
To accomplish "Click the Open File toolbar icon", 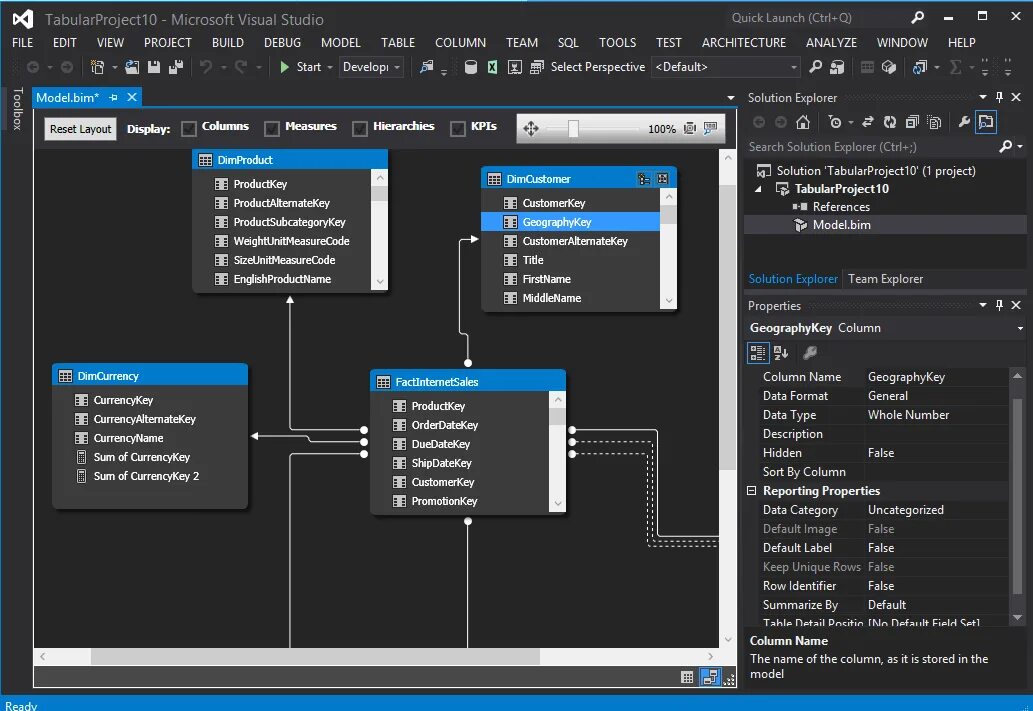I will (x=132, y=67).
